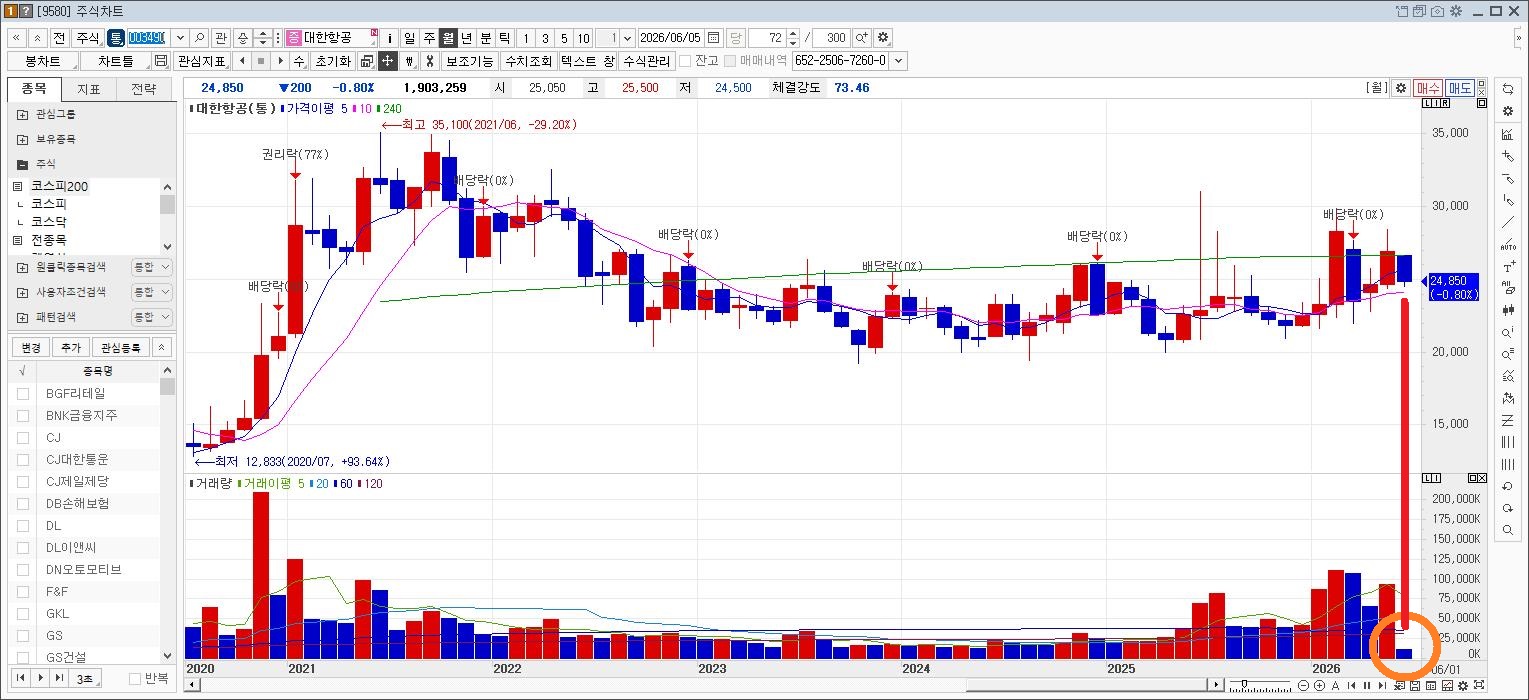Check the DN오토모티브 checkbox
Image resolution: width=1529 pixels, height=700 pixels.
click(x=23, y=569)
